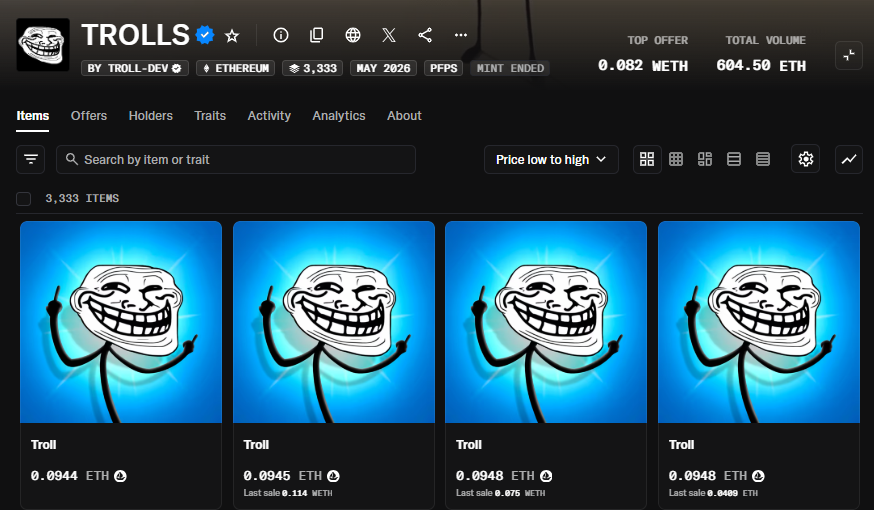The image size is (874, 510).
Task: Click the MINT ENDED tag
Action: pyautogui.click(x=510, y=68)
